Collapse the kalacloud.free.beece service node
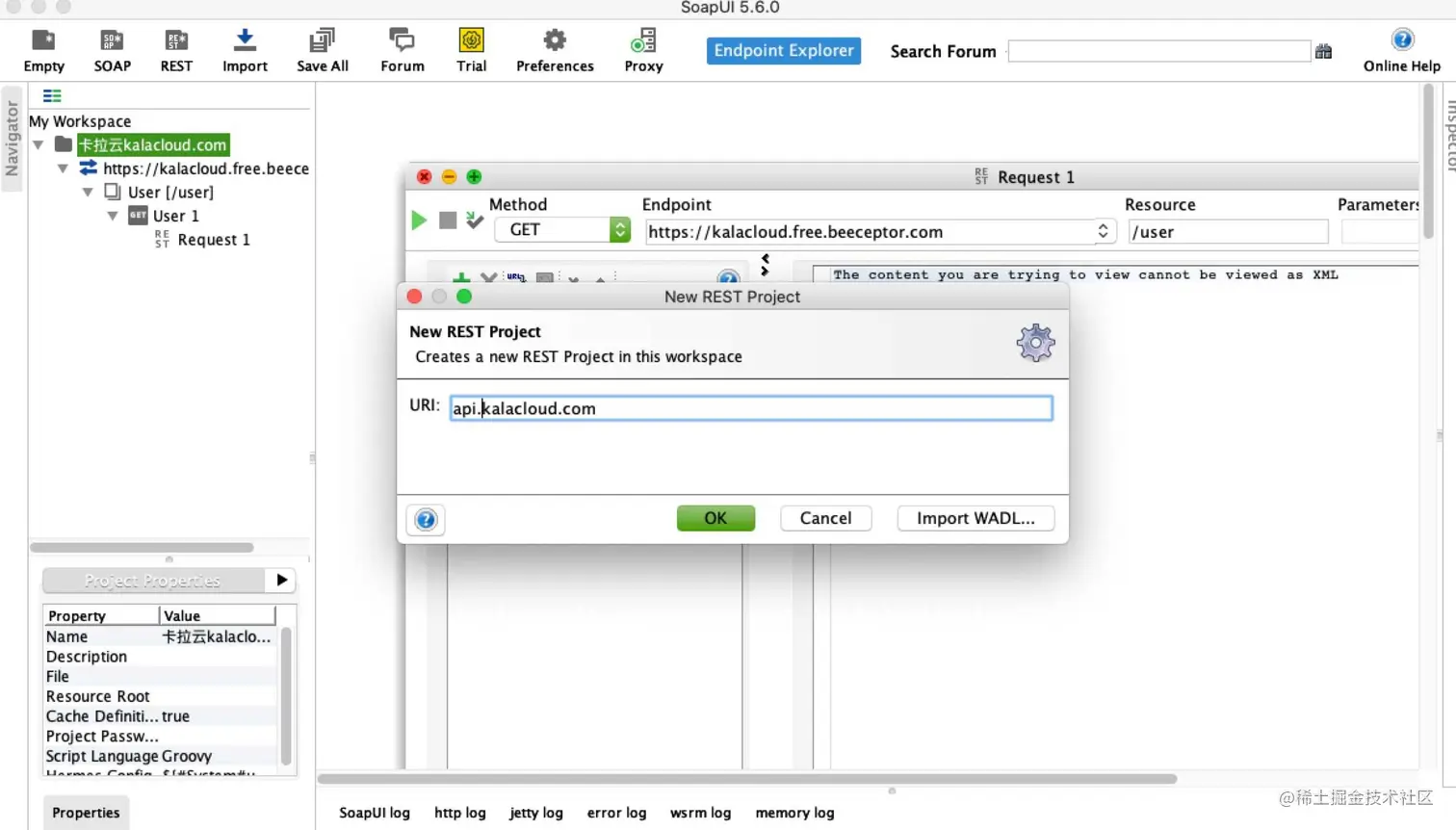1456x830 pixels. [x=63, y=169]
